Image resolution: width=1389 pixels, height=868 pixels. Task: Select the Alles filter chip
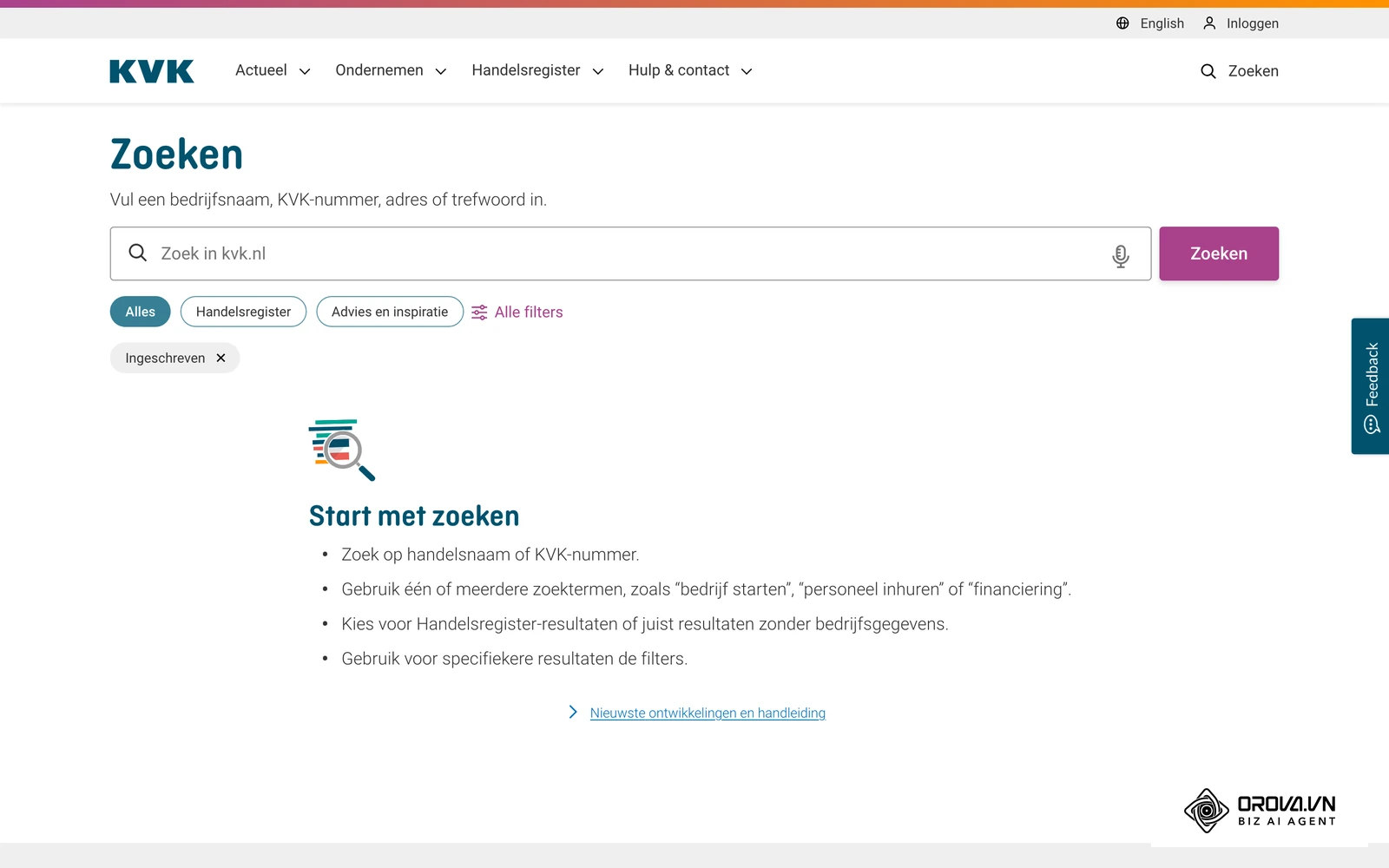pos(140,312)
